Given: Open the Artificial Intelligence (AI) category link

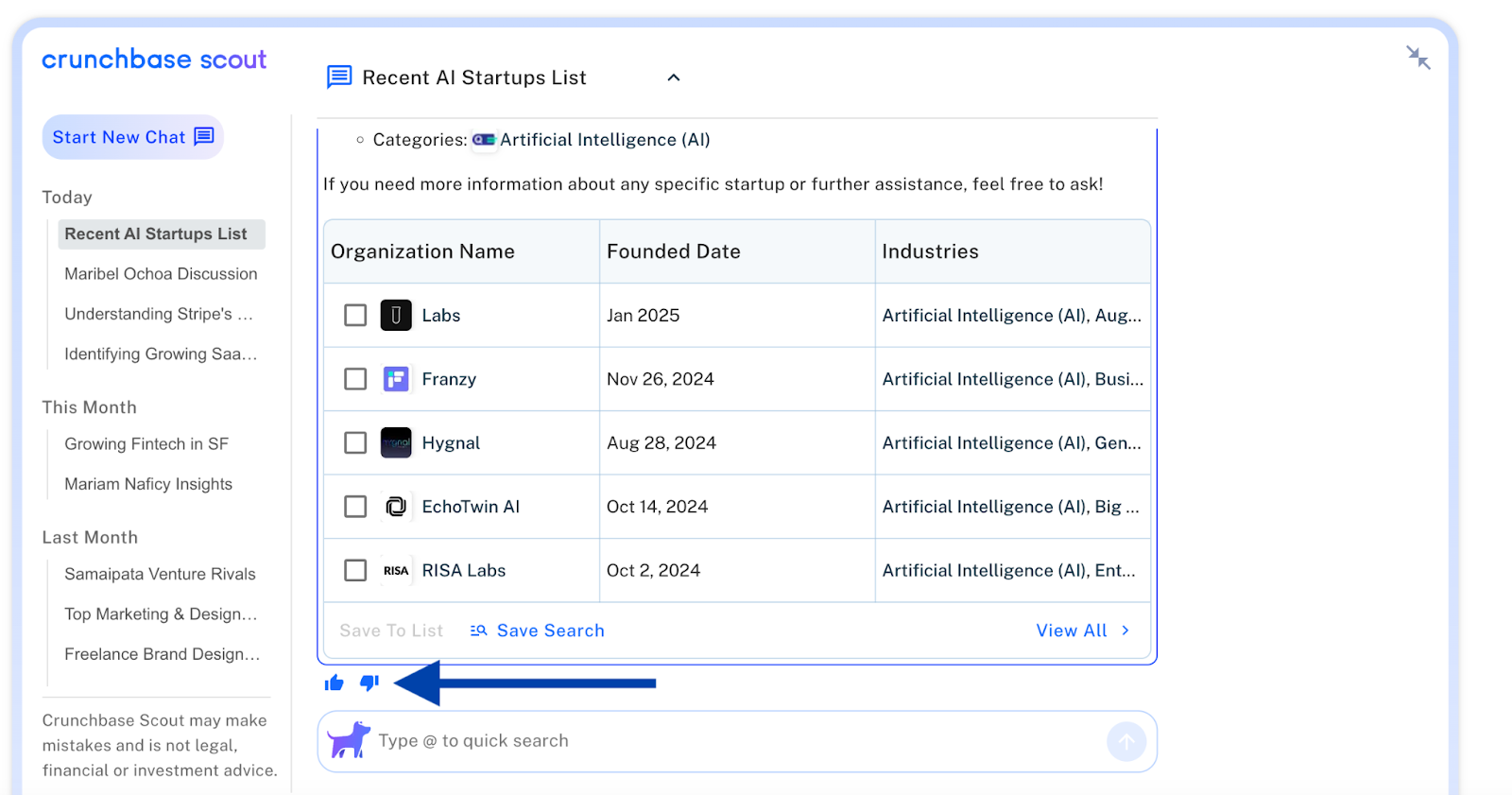Looking at the screenshot, I should tap(605, 140).
